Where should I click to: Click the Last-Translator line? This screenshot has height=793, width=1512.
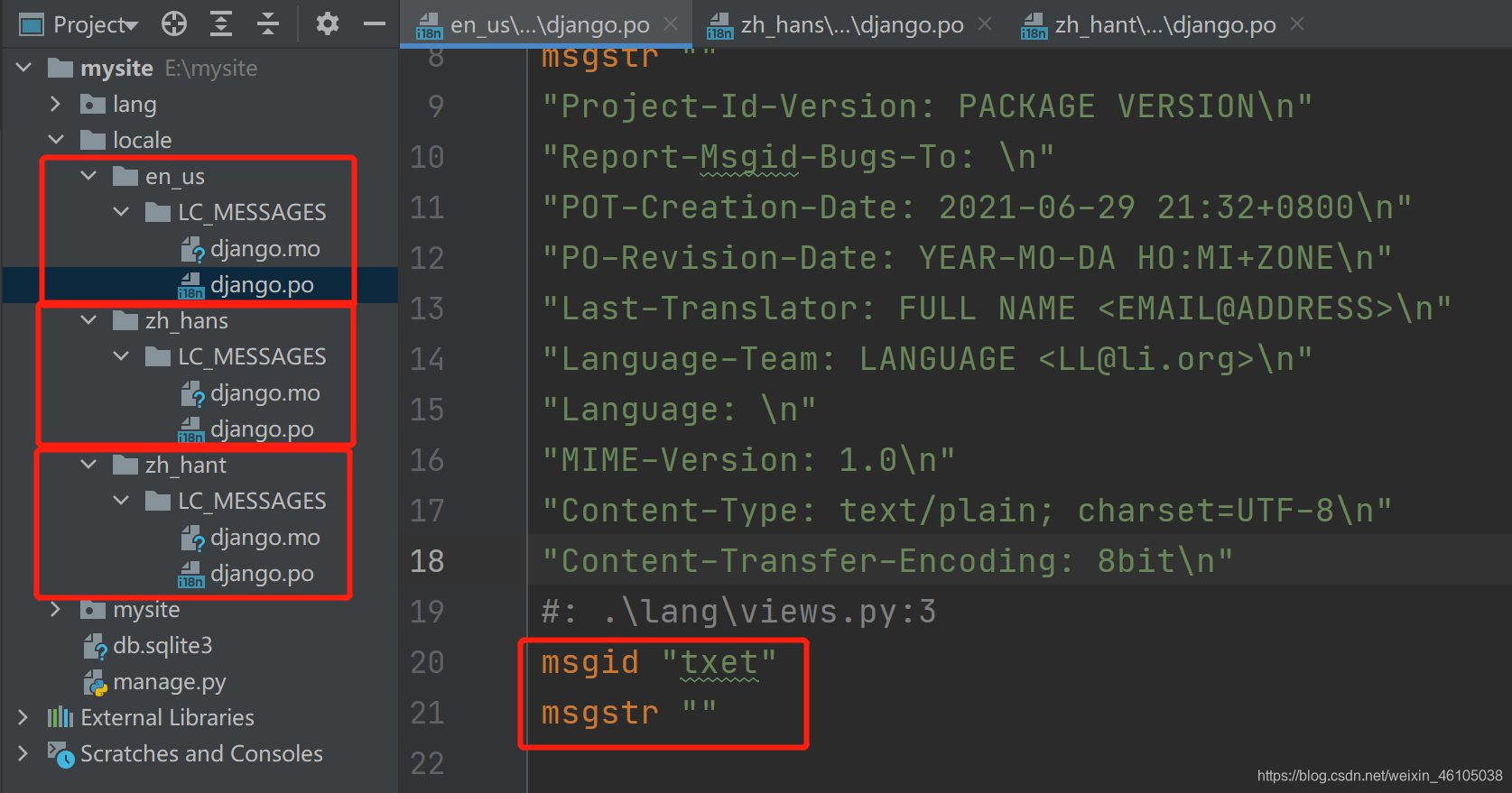click(997, 308)
